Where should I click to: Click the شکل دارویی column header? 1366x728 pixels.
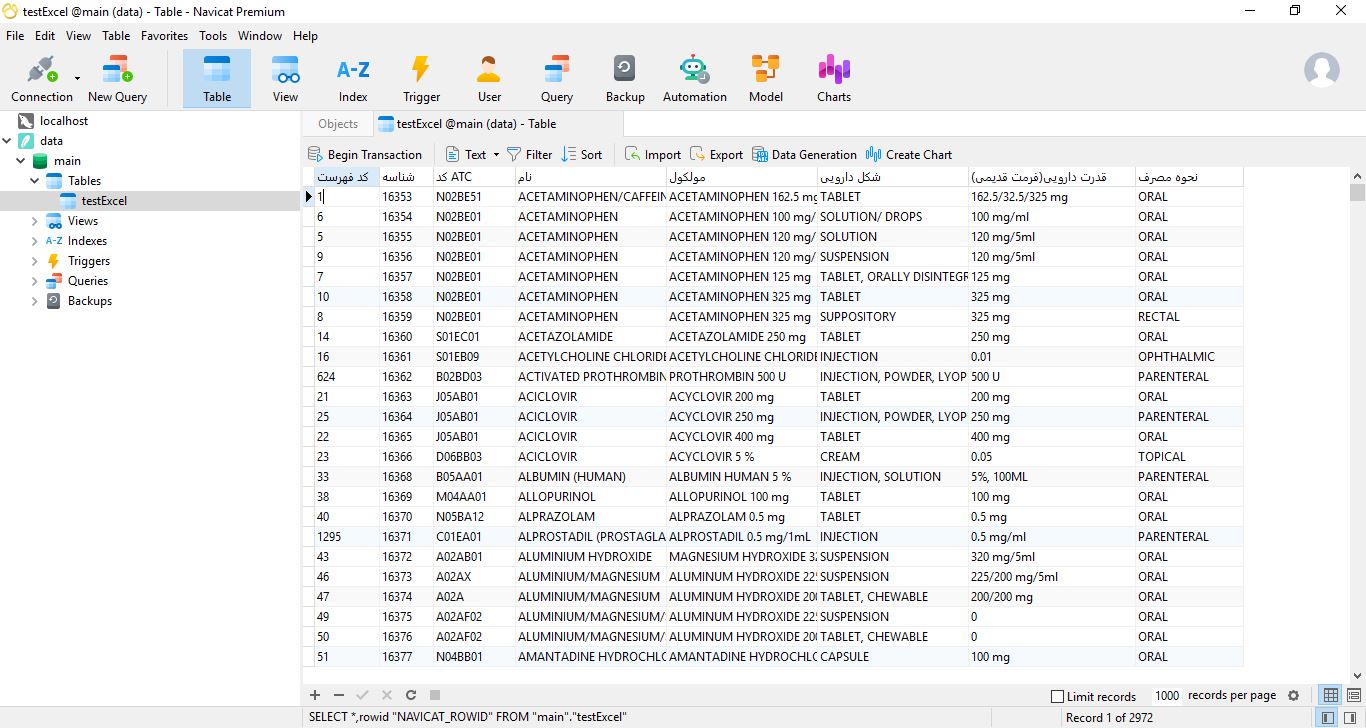tap(892, 177)
